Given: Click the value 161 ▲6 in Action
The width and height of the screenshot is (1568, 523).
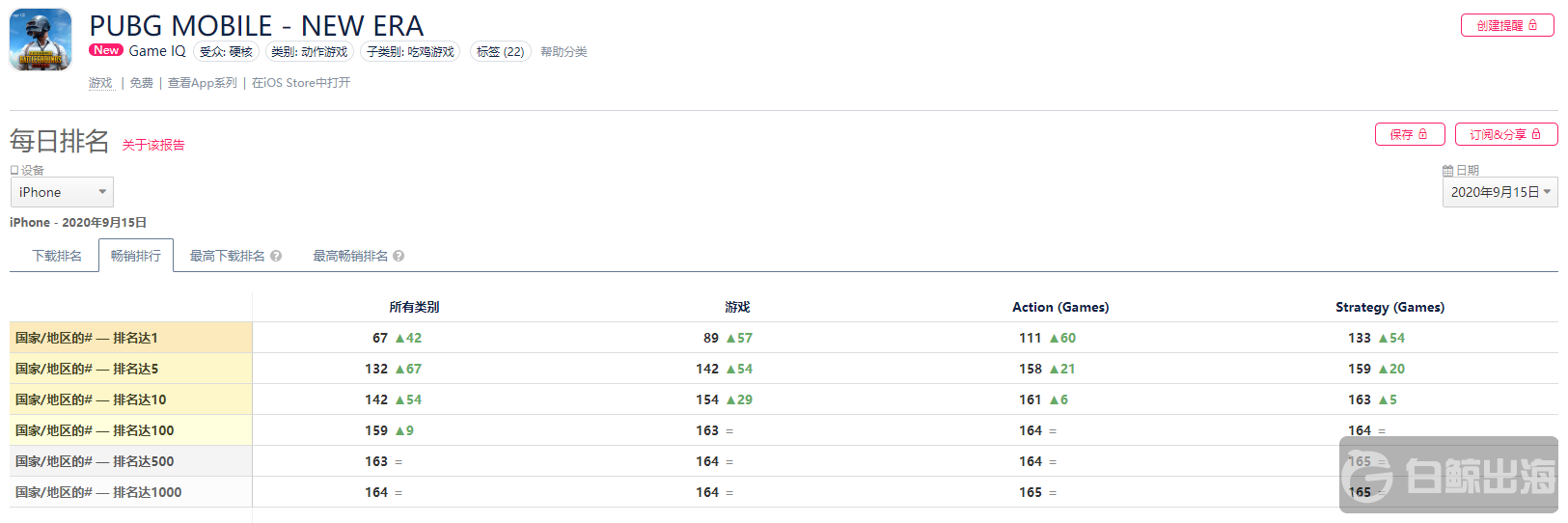Looking at the screenshot, I should (x=1043, y=399).
